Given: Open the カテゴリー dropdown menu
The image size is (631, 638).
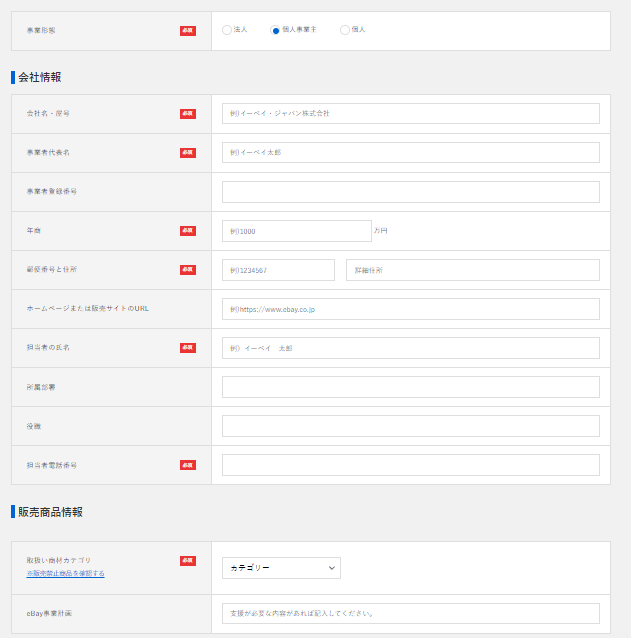Looking at the screenshot, I should pyautogui.click(x=281, y=568).
